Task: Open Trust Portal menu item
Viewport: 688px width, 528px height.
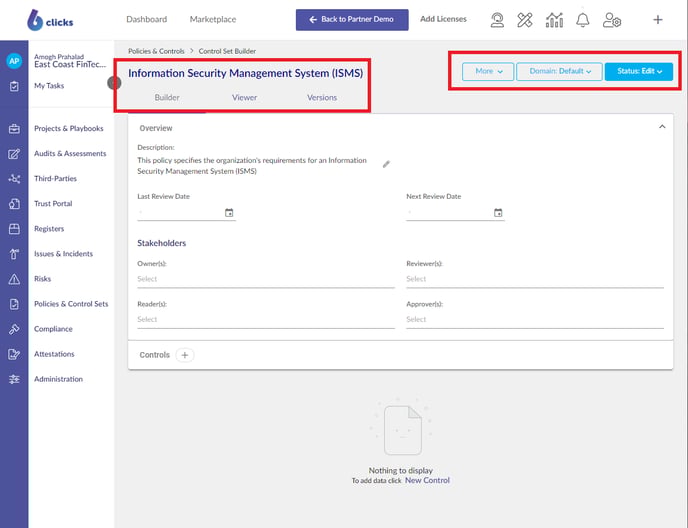Action: [53, 203]
